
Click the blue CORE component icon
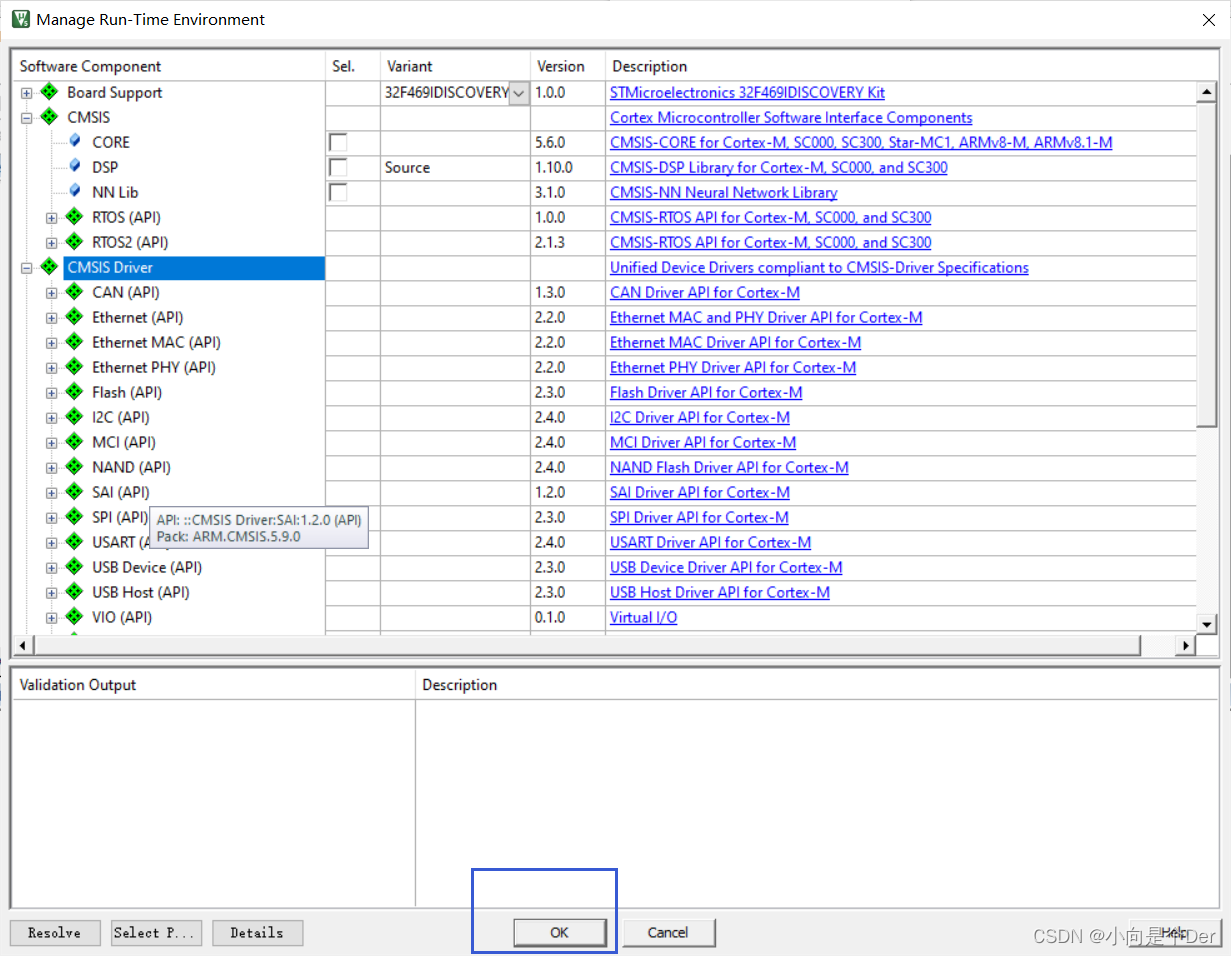[75, 141]
